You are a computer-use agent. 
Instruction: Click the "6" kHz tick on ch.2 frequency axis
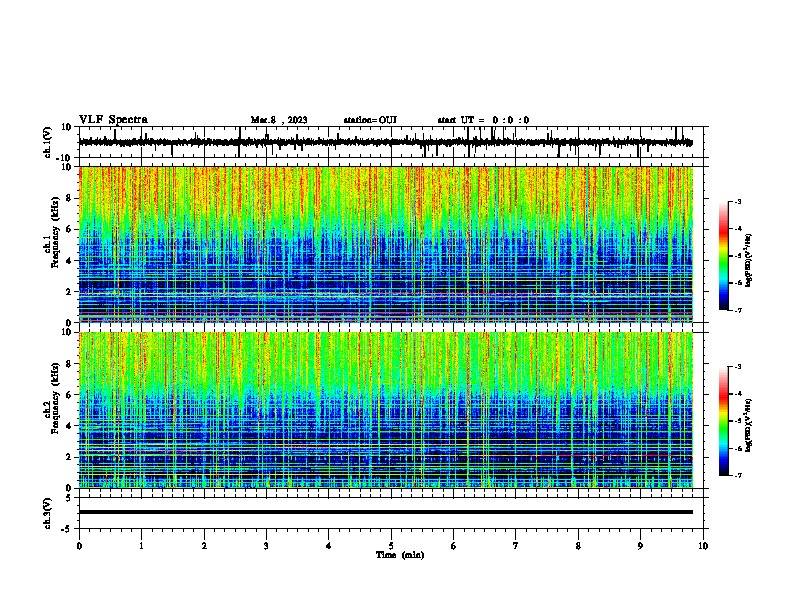69,394
